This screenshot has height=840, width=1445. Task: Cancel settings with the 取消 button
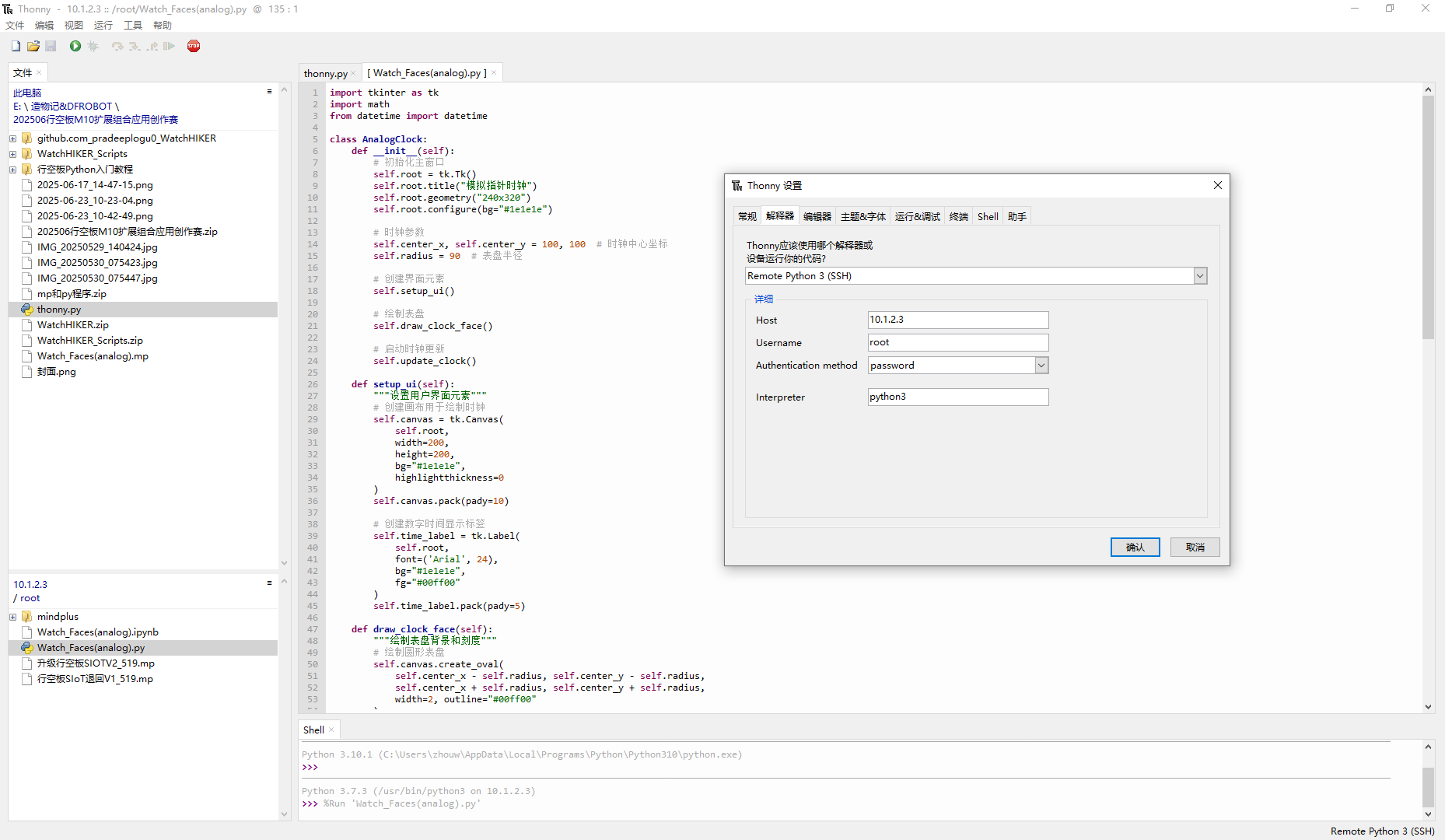pos(1195,548)
